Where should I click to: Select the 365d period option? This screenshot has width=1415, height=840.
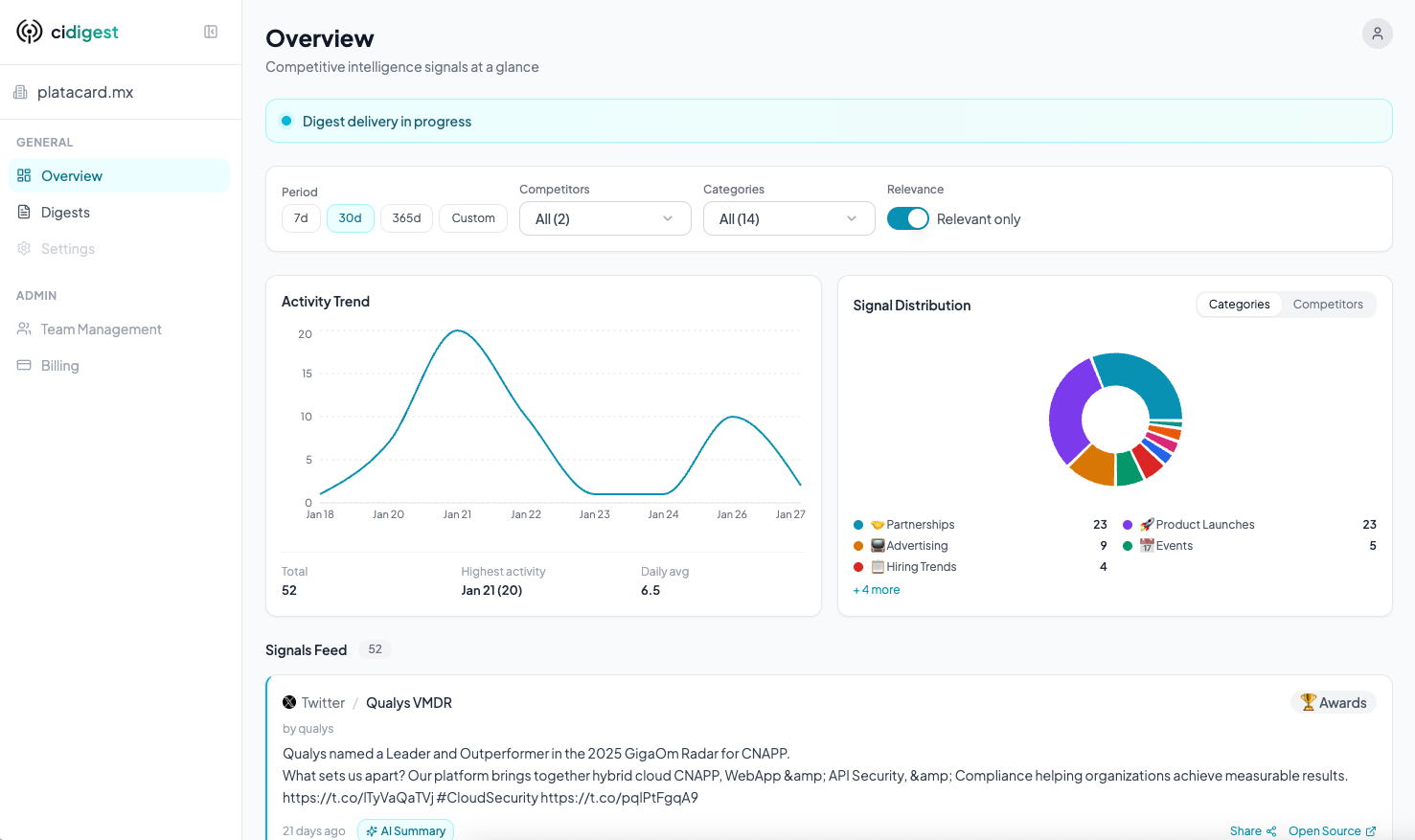[x=406, y=218]
